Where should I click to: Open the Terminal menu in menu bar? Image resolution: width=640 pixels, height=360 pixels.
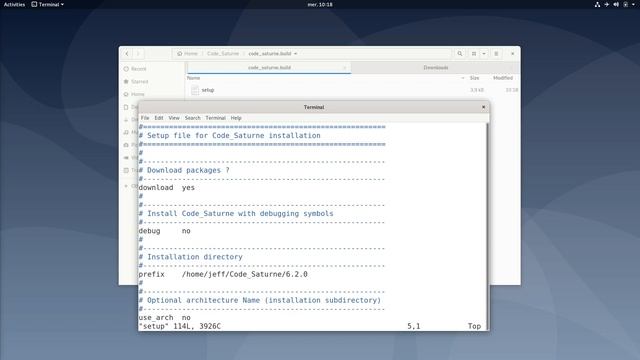216,118
